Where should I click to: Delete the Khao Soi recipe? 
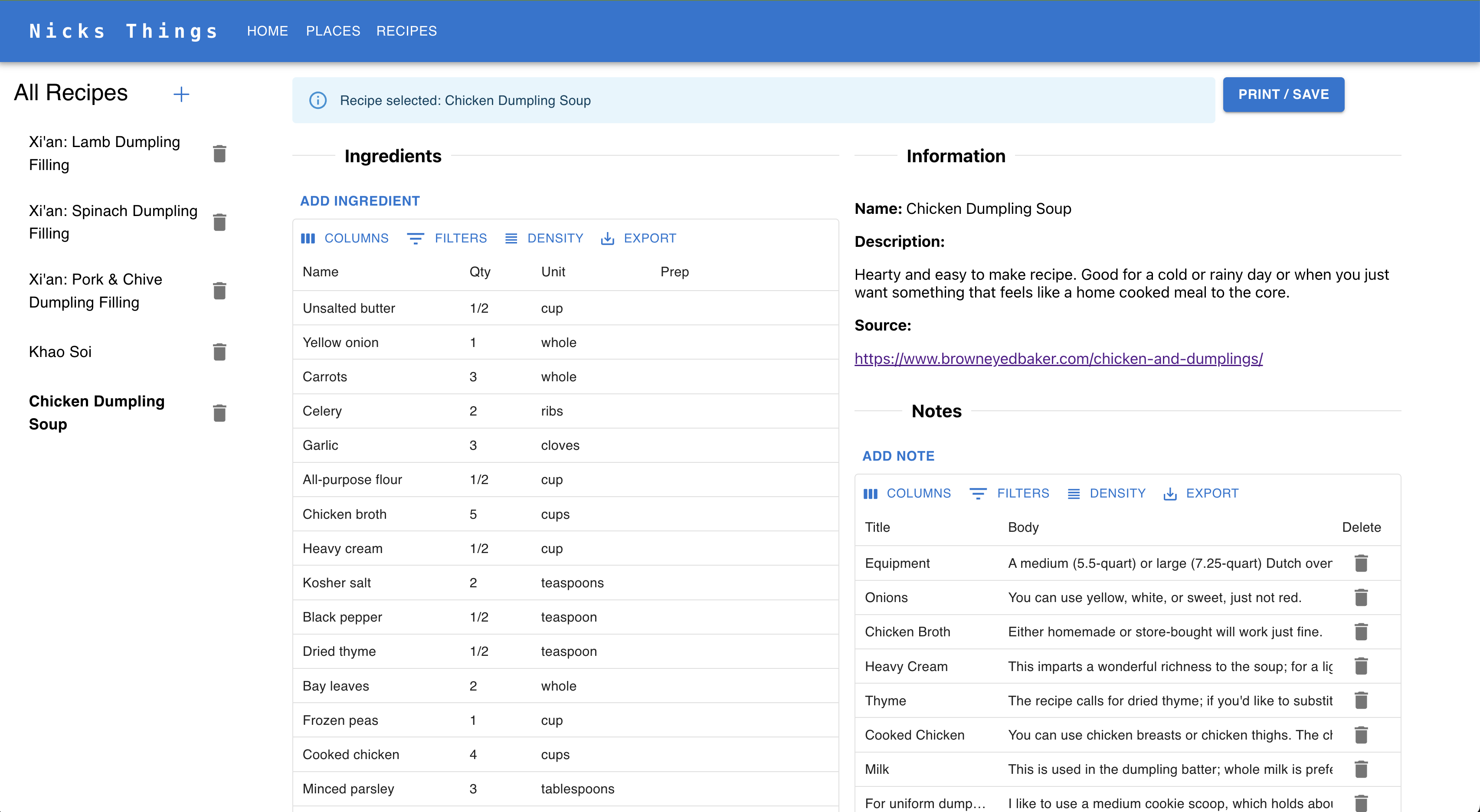click(219, 352)
